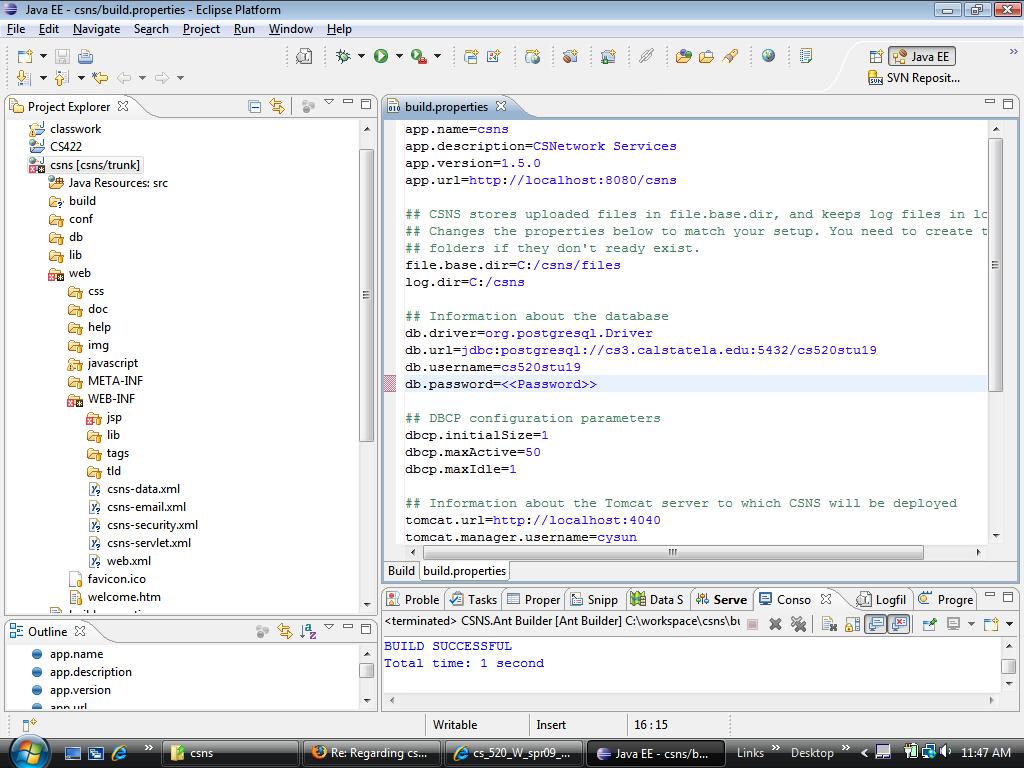Toggle the Outline sort alphabetically button
1024x768 pixels.
(308, 631)
